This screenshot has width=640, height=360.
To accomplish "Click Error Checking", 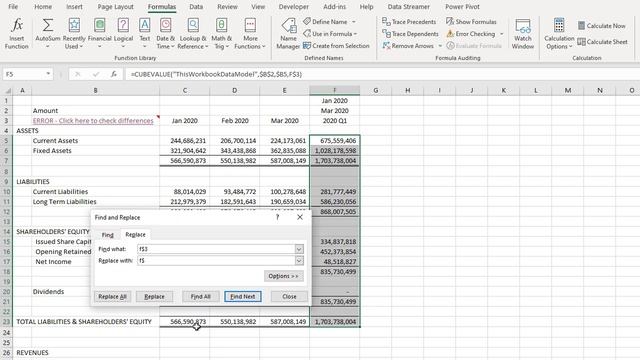I will coord(471,34).
